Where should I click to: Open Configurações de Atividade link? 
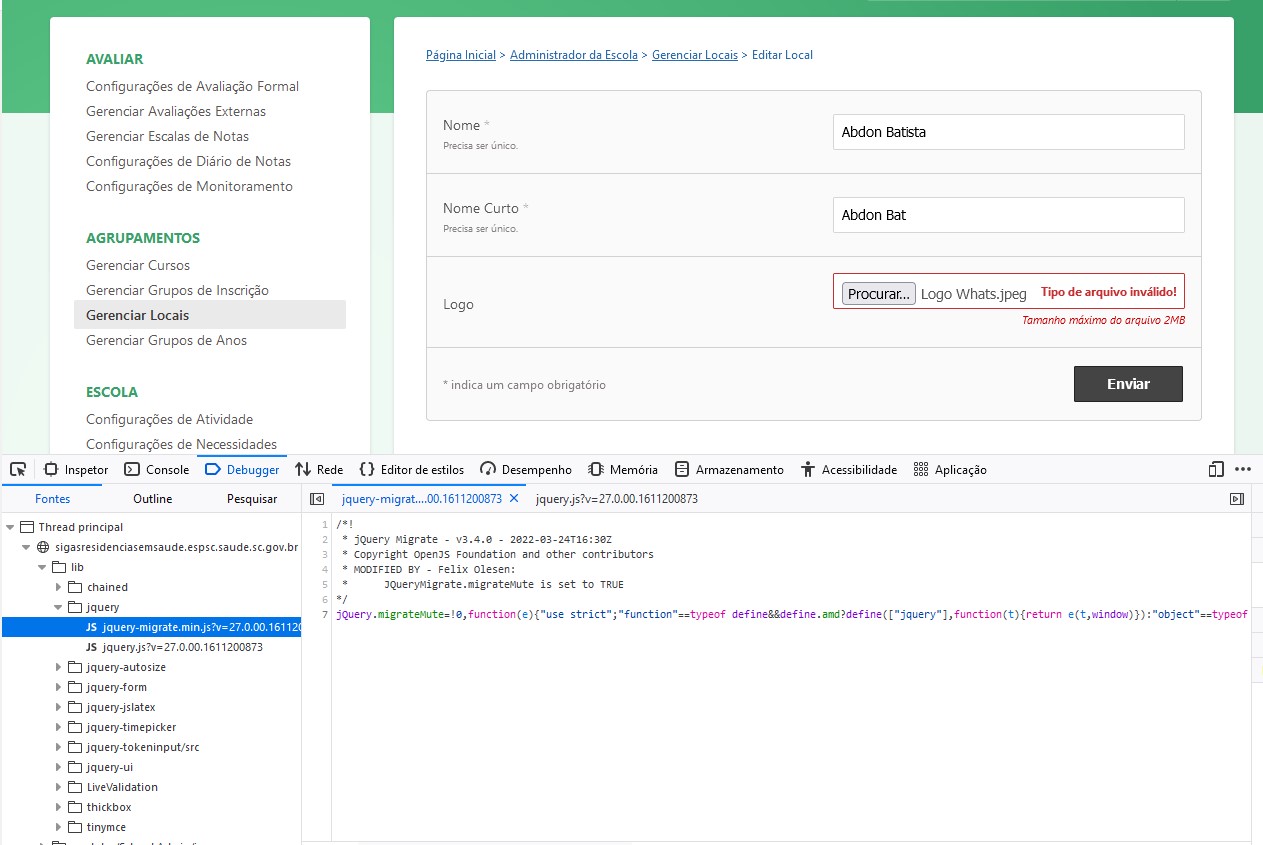click(170, 419)
